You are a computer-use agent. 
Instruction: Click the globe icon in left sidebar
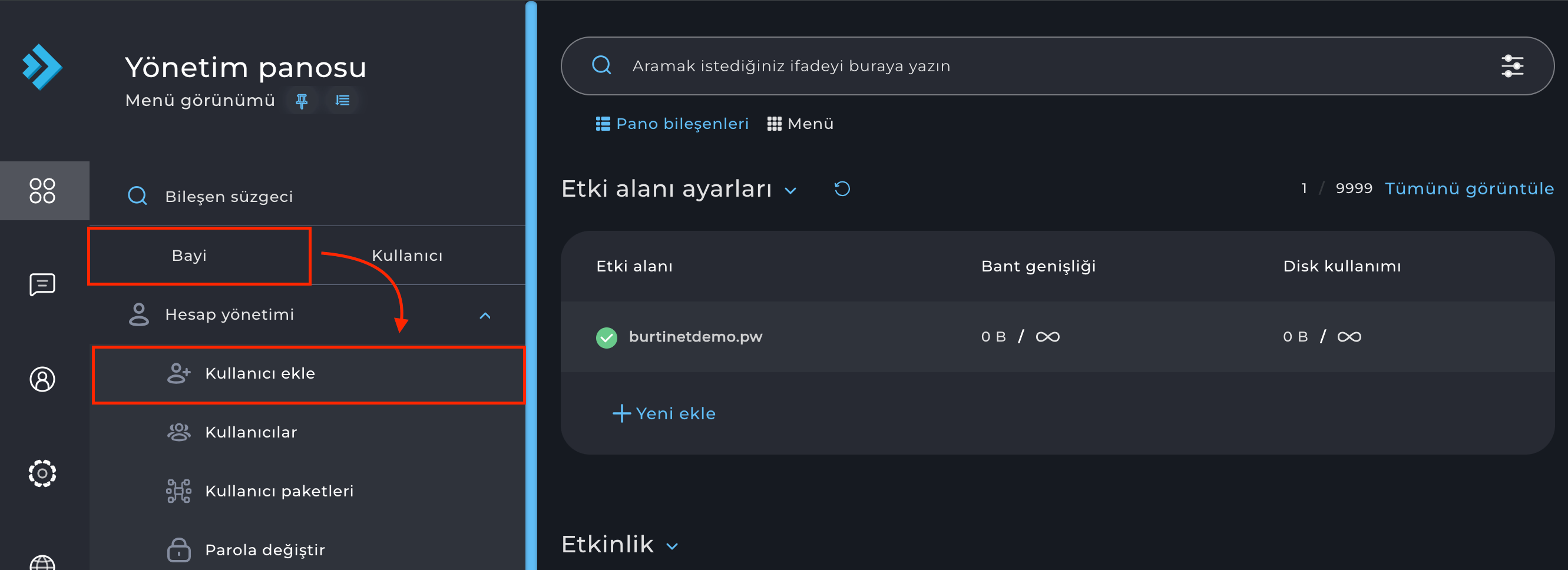click(42, 563)
